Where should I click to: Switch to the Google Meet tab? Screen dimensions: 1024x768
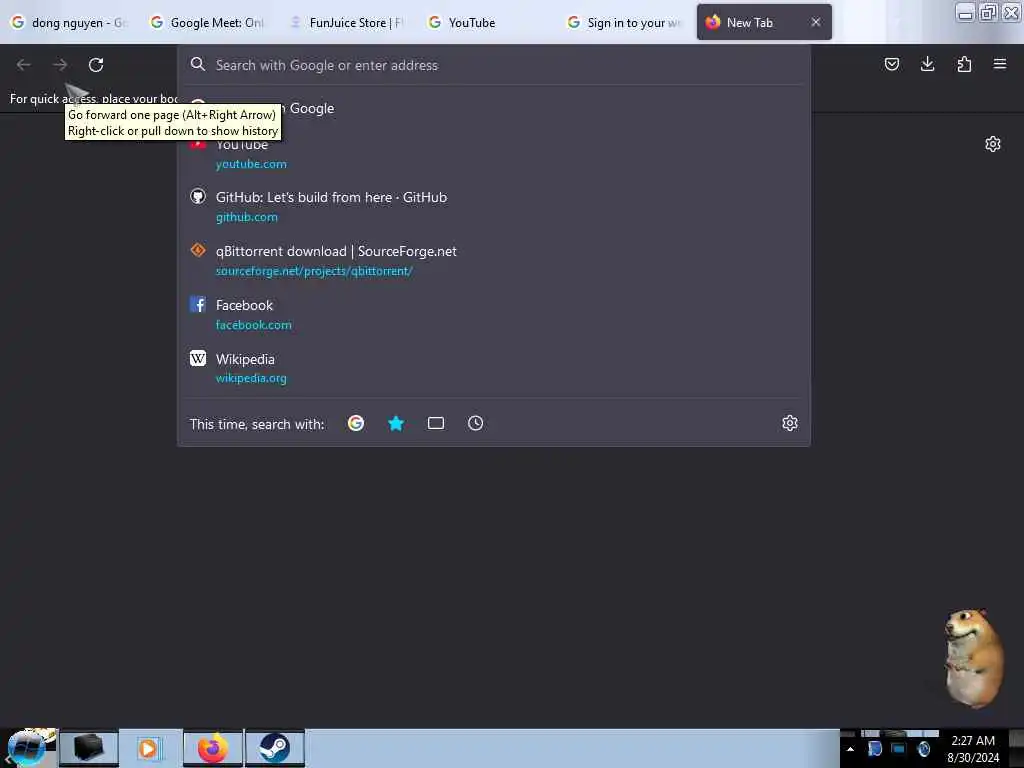tap(208, 23)
